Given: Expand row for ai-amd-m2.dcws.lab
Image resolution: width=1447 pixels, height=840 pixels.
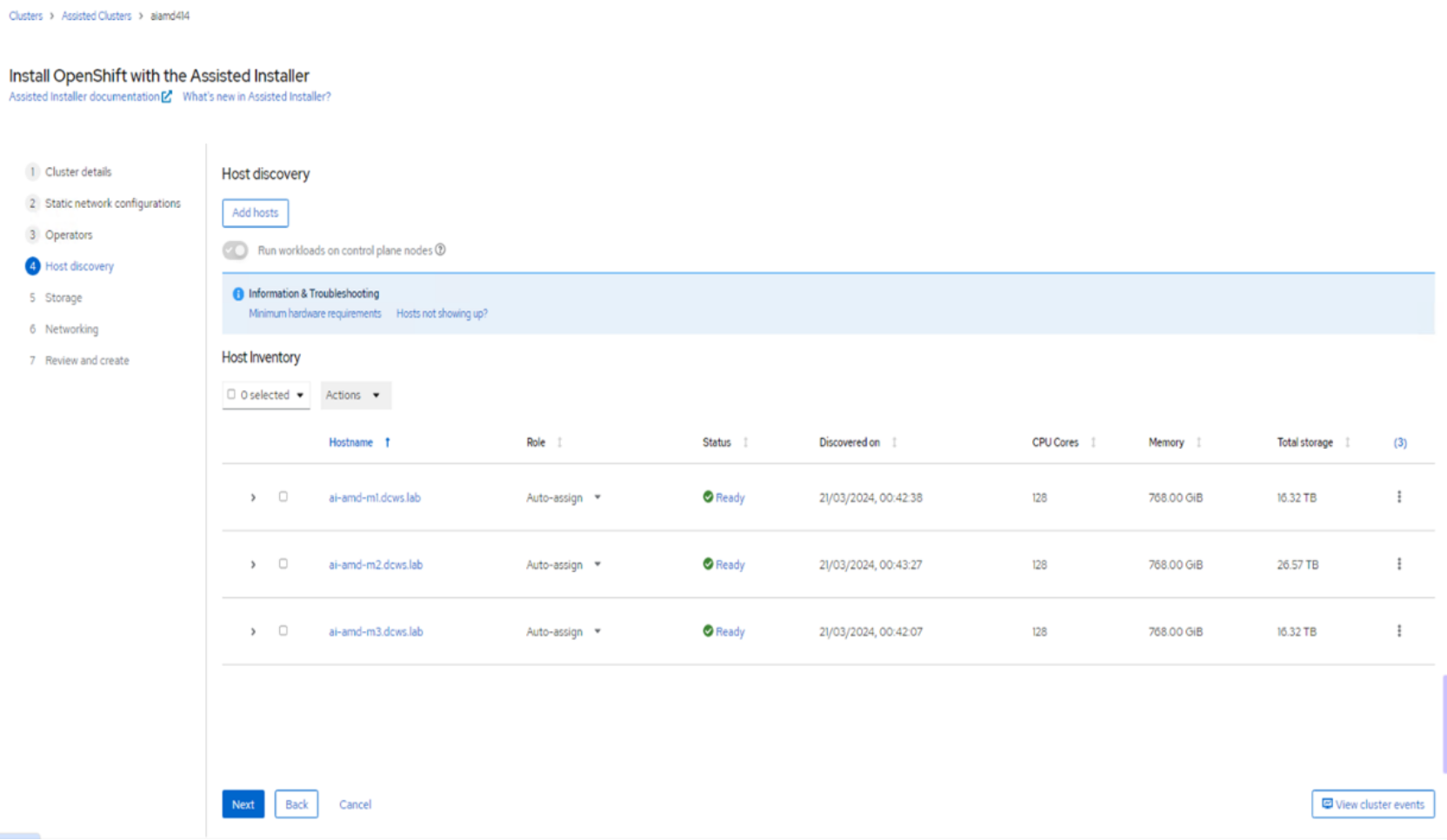Looking at the screenshot, I should [x=253, y=564].
